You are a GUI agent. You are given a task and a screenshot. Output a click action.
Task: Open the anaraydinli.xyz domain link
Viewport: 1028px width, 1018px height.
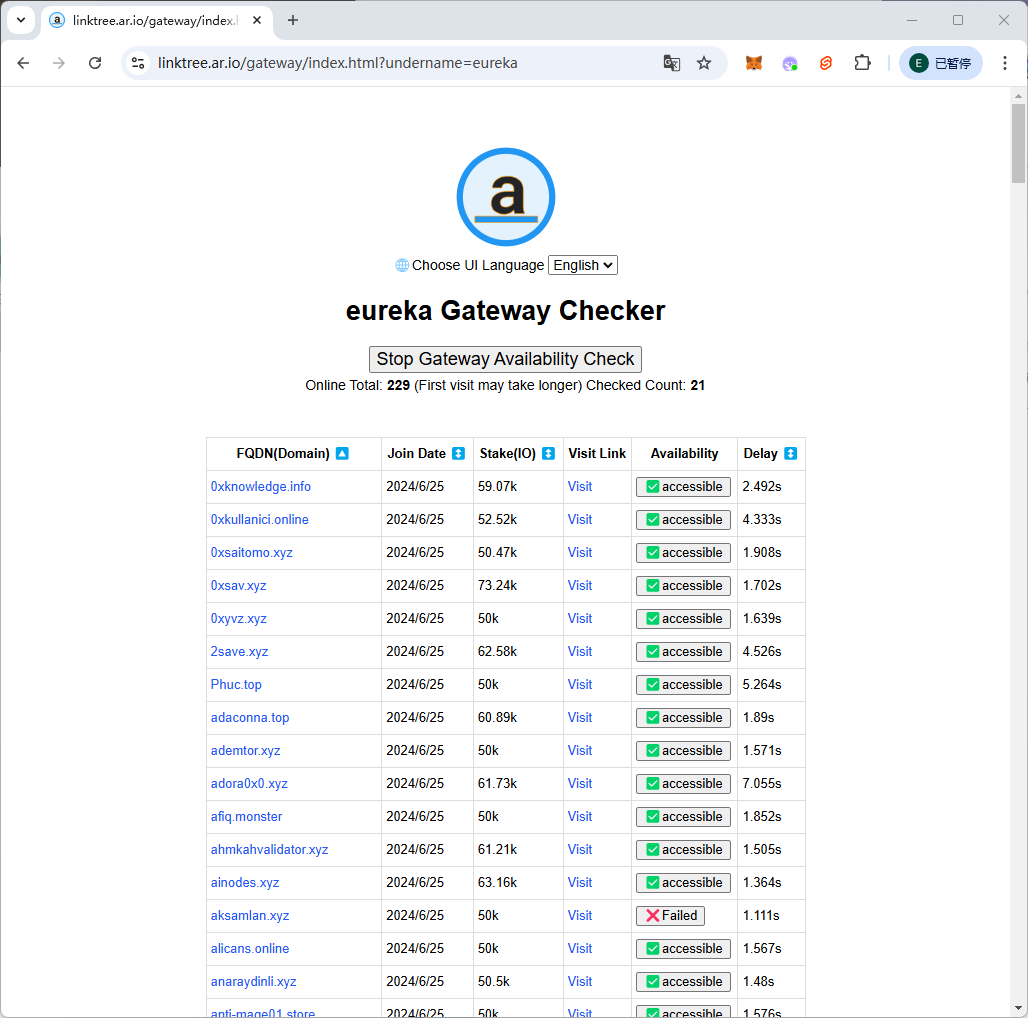[x=253, y=981]
